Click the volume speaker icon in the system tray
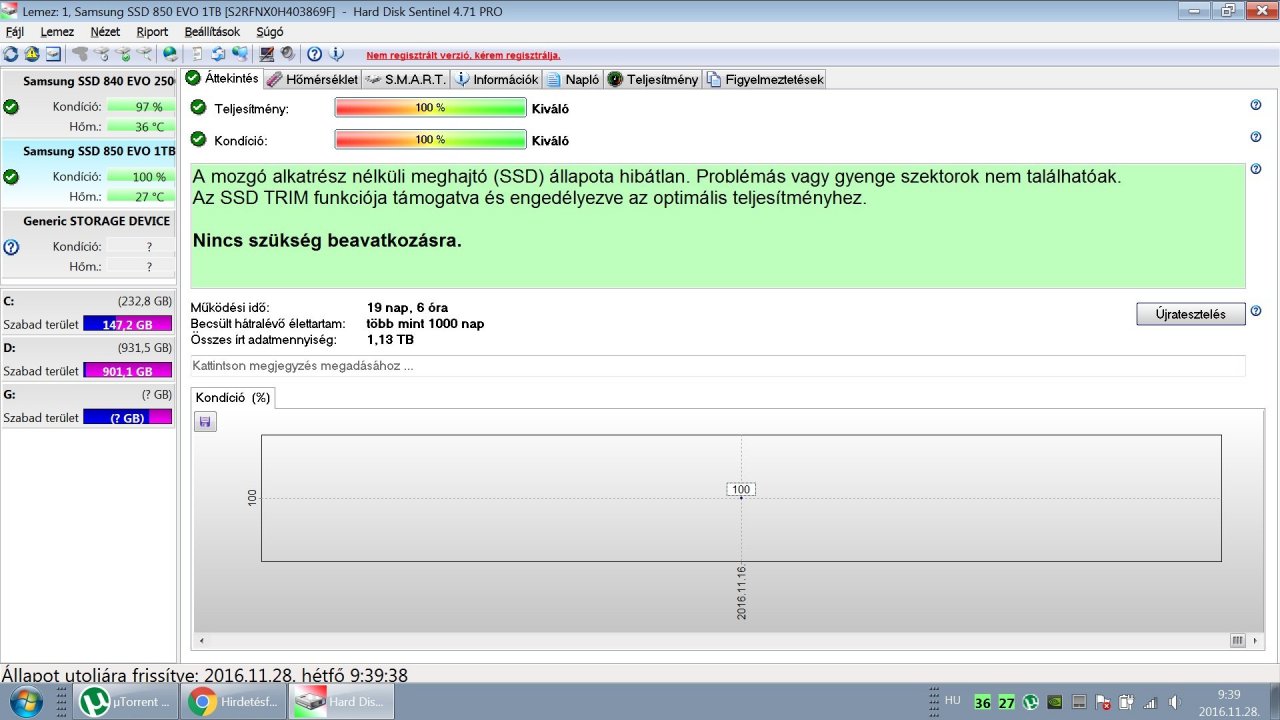 tap(1174, 702)
